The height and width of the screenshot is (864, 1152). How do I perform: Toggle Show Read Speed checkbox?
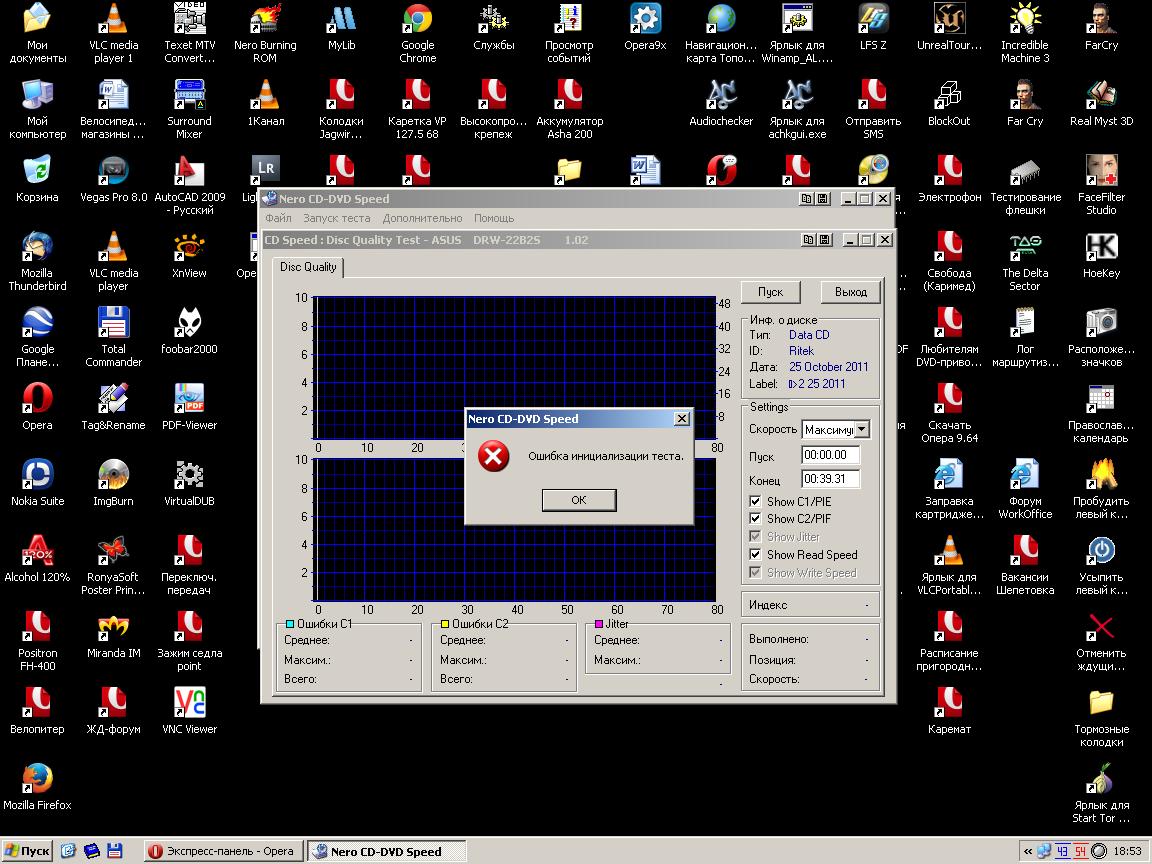point(755,554)
